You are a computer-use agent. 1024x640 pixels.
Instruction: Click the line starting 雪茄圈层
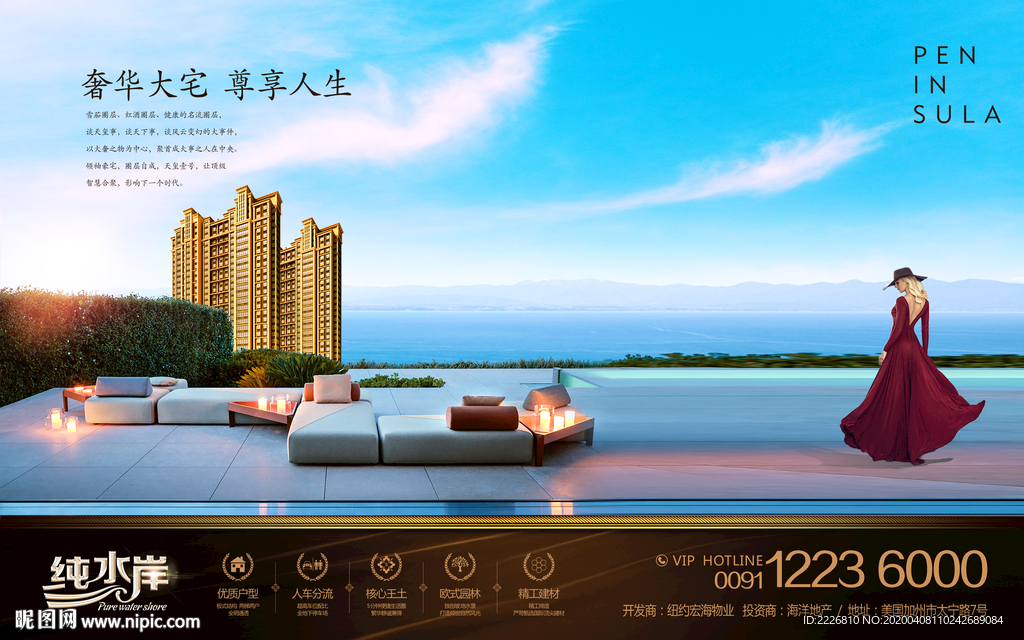click(154, 115)
